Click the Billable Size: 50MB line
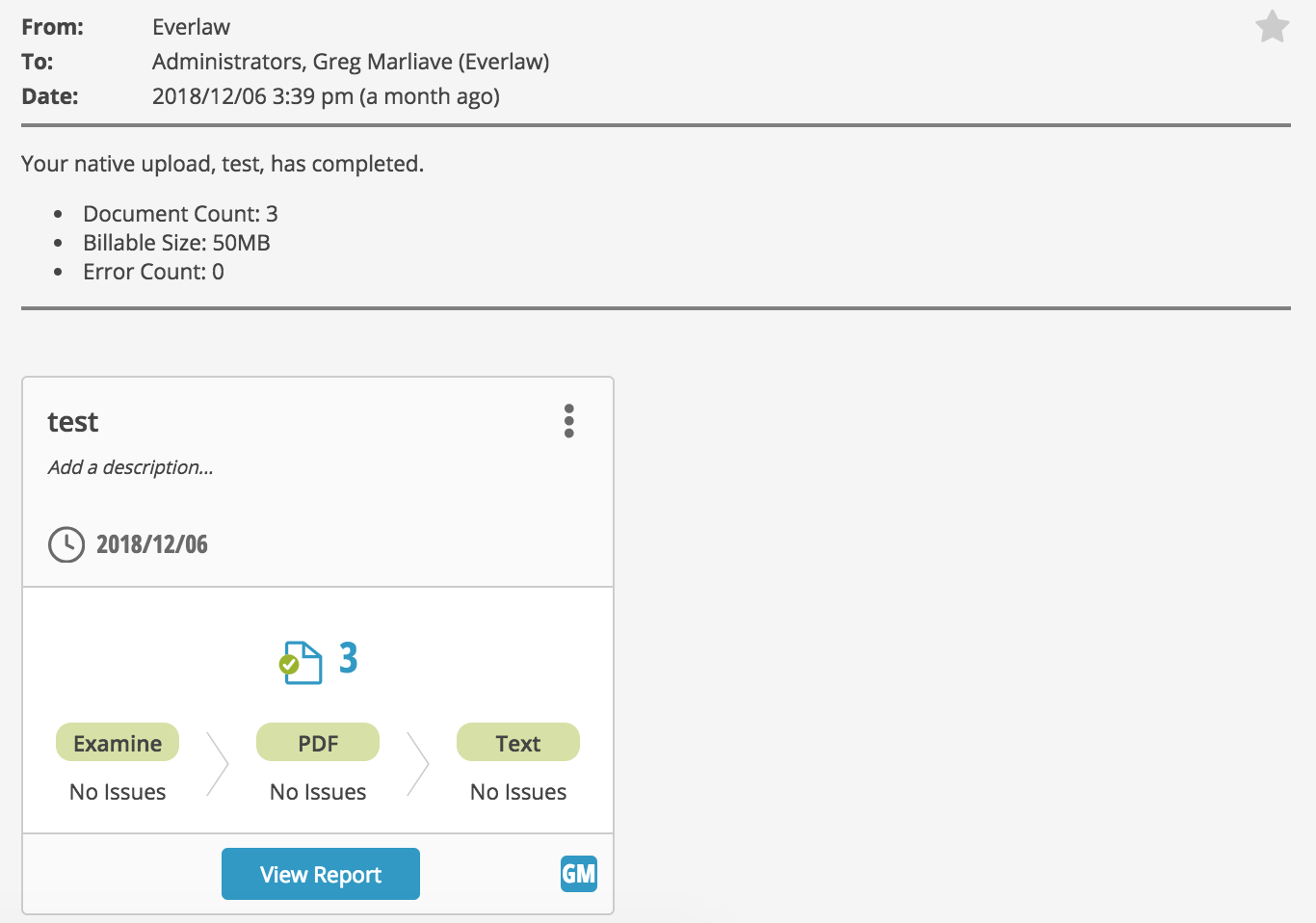 pos(176,243)
